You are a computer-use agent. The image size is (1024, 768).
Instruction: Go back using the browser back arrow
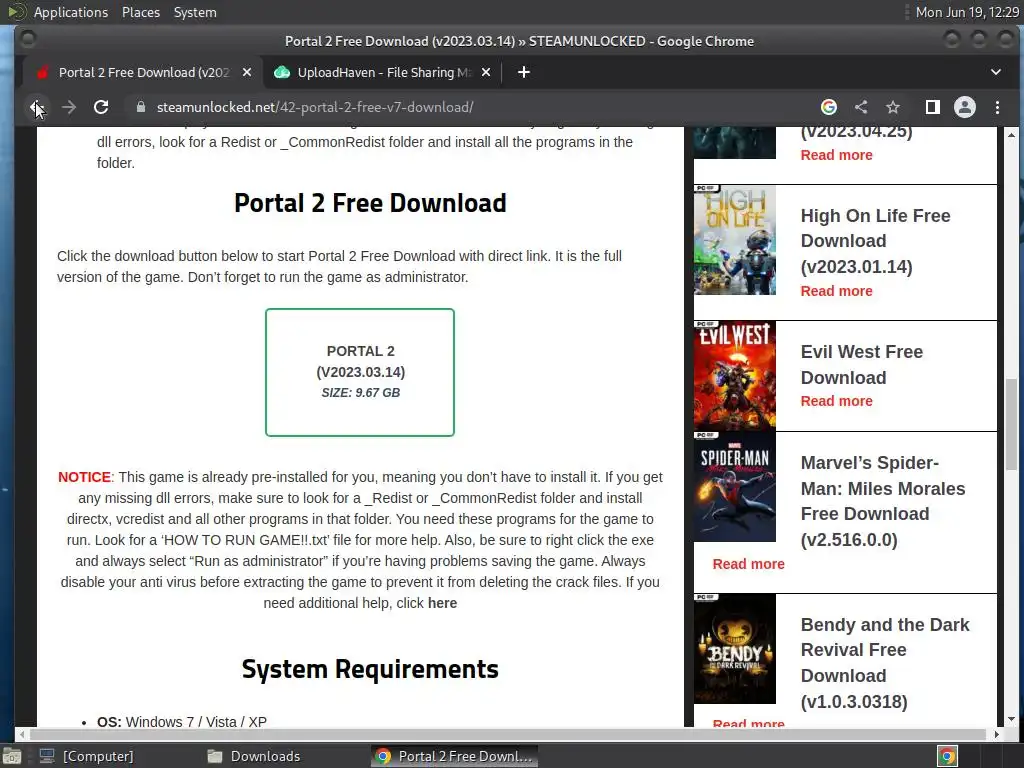[36, 107]
